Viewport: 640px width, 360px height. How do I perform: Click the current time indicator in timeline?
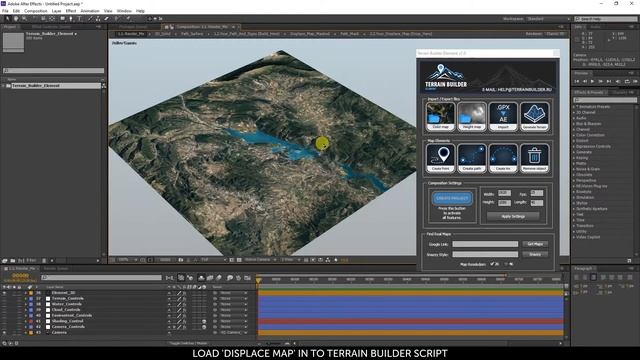pyautogui.click(x=258, y=281)
